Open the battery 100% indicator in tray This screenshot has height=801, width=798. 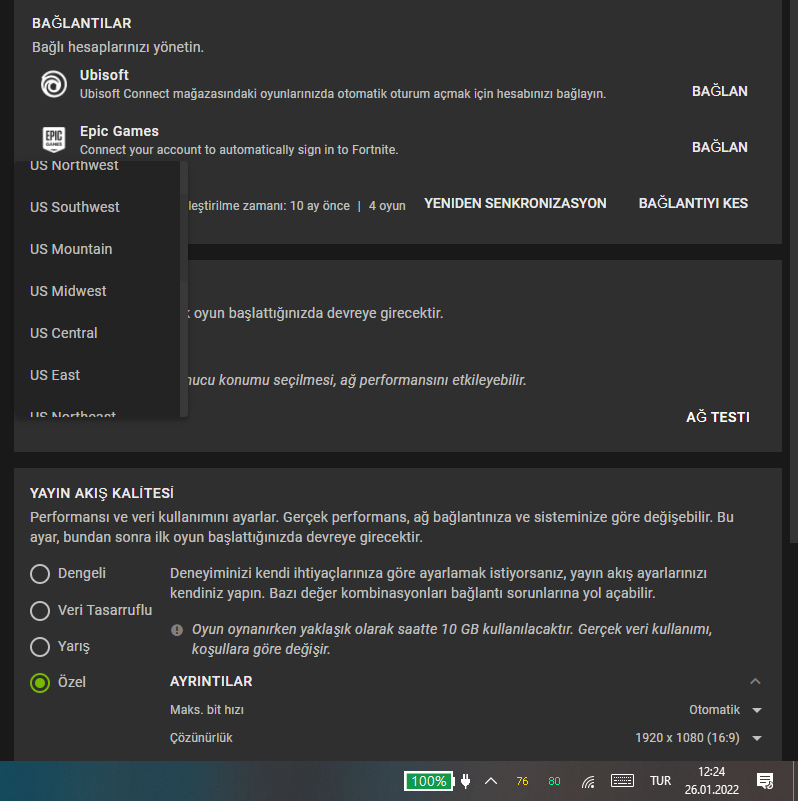pos(428,781)
